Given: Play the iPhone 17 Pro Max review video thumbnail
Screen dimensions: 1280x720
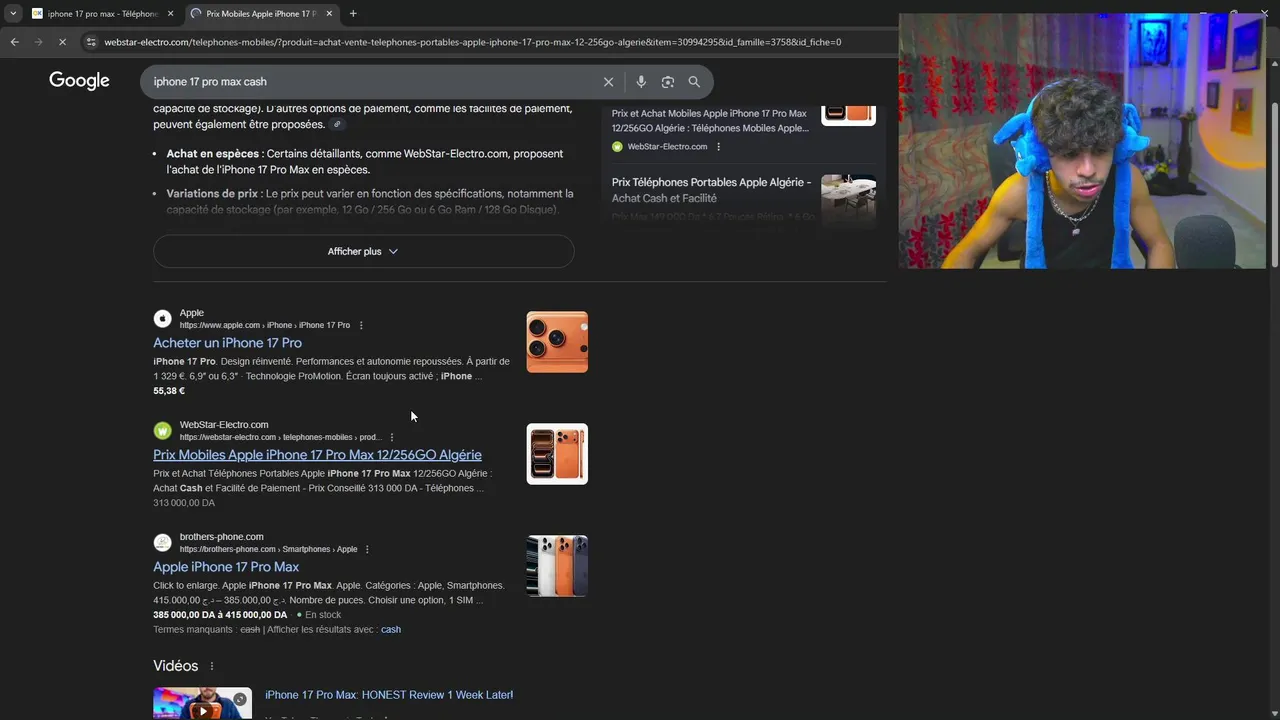Looking at the screenshot, I should [x=202, y=703].
